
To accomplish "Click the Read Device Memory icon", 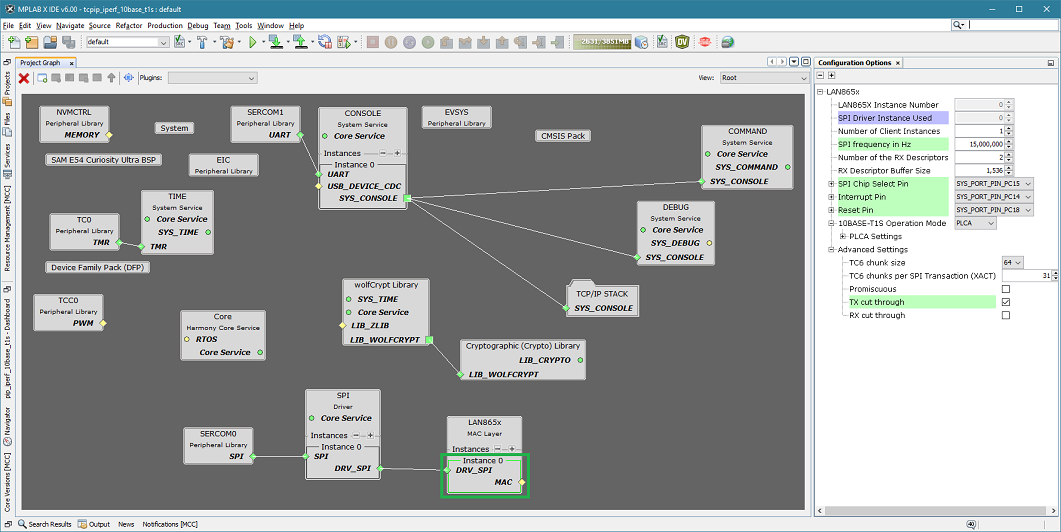I will click(300, 42).
